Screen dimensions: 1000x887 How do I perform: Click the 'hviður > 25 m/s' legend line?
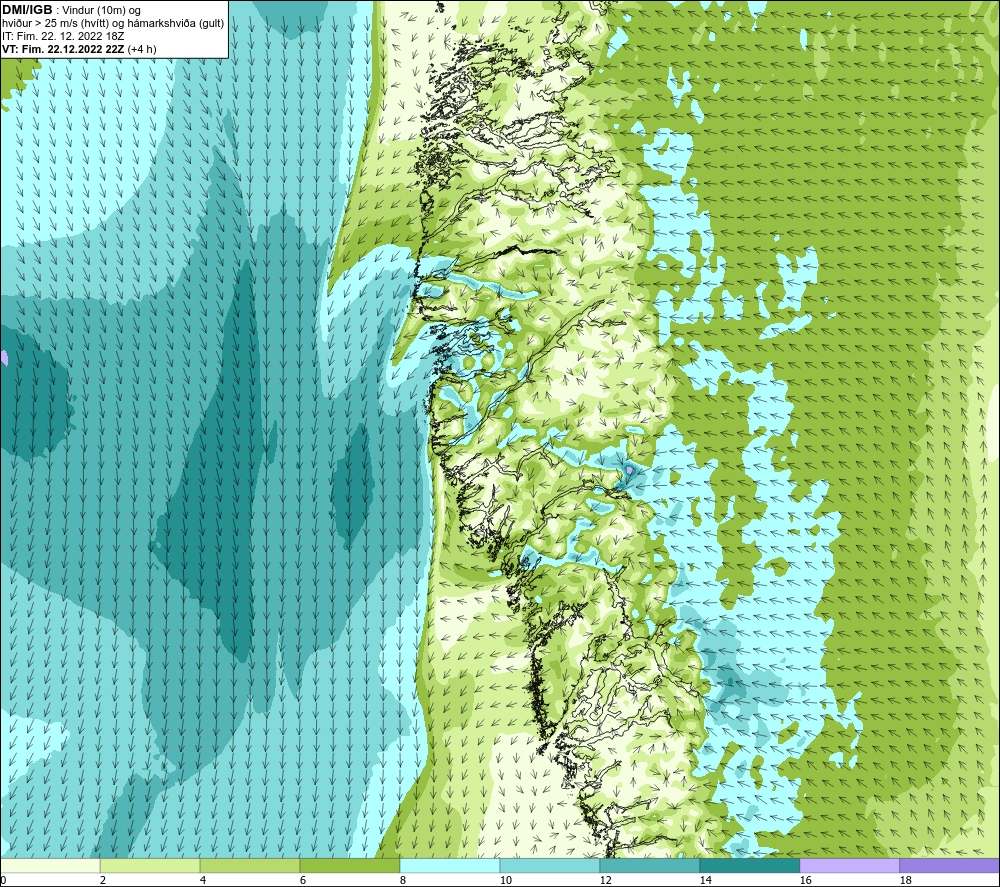pos(113,24)
